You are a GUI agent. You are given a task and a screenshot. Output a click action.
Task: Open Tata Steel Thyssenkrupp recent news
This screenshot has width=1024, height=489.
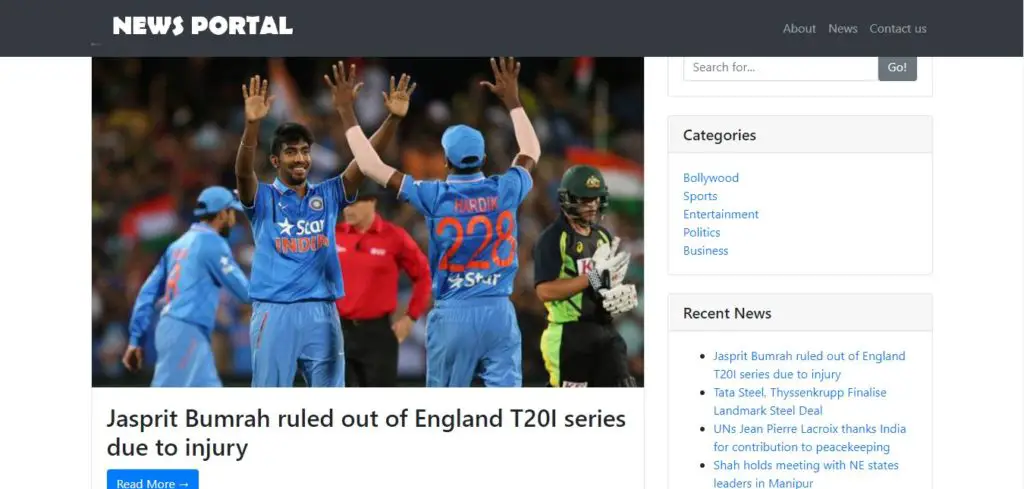point(800,402)
